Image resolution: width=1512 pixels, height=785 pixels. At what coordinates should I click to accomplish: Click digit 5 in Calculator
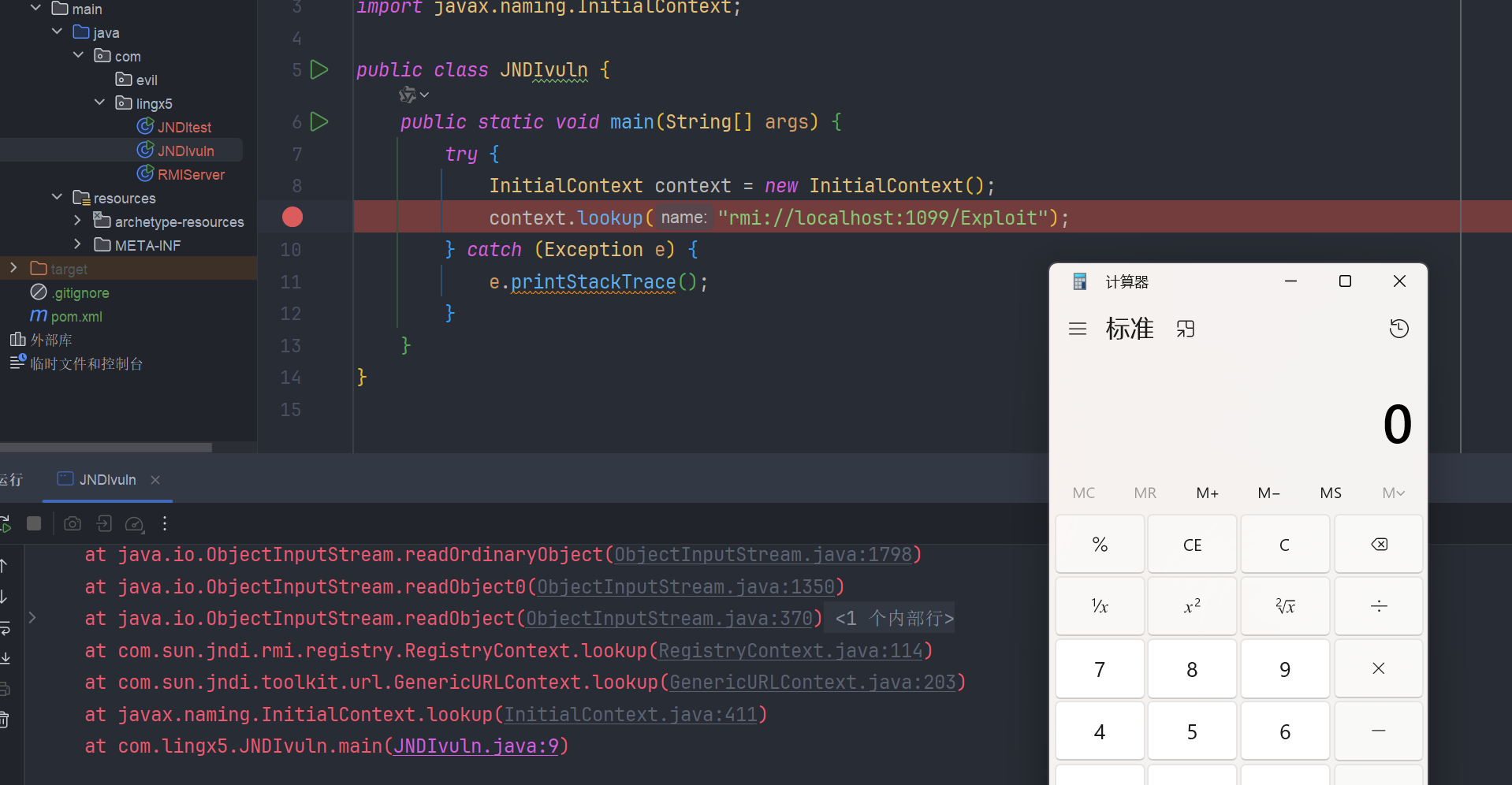pyautogui.click(x=1192, y=731)
